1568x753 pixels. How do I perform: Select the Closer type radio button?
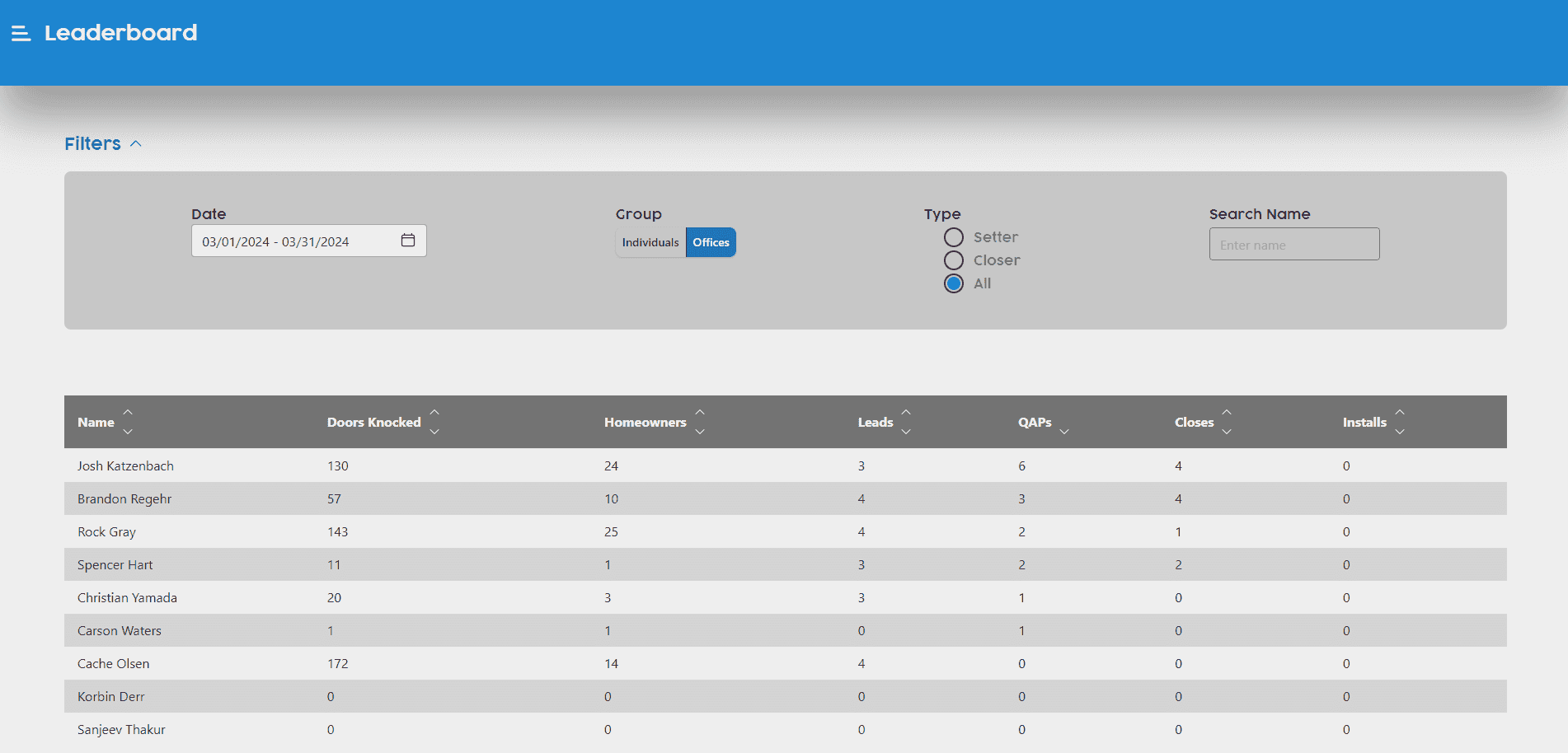coord(954,260)
